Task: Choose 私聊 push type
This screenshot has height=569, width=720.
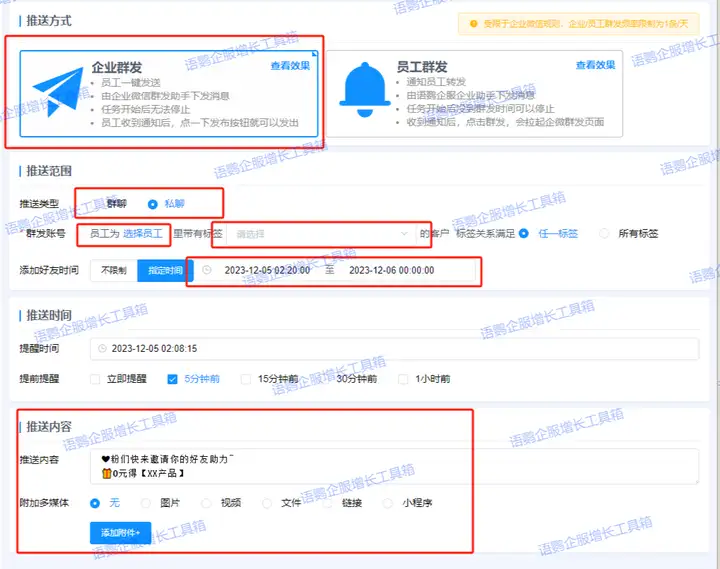Action: coord(153,203)
